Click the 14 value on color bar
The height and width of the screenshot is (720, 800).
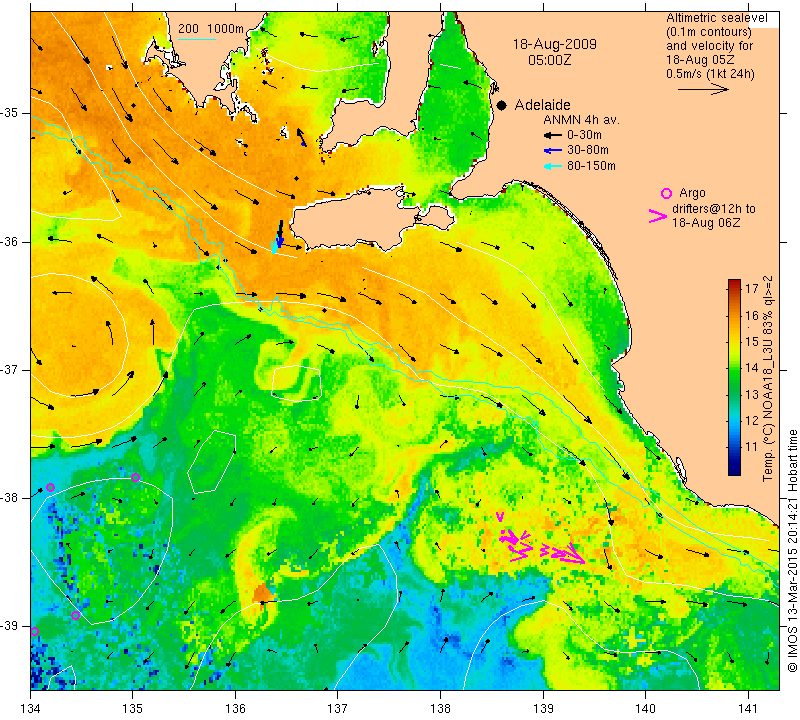point(752,367)
